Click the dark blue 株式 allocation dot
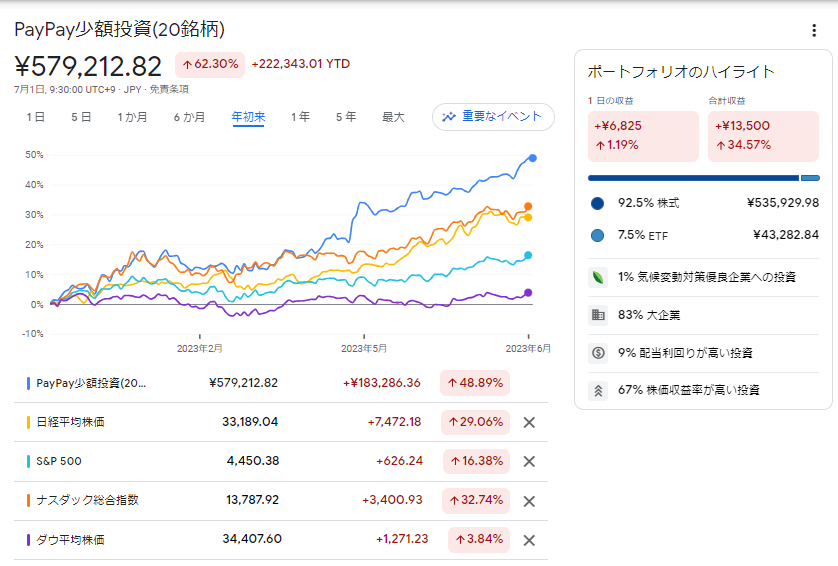Screen dimensions: 838x566 [598, 203]
